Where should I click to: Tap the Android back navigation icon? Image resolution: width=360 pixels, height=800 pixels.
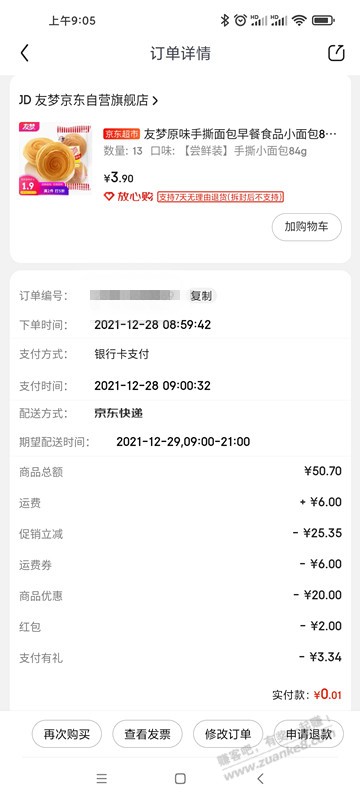pyautogui.click(x=260, y=779)
